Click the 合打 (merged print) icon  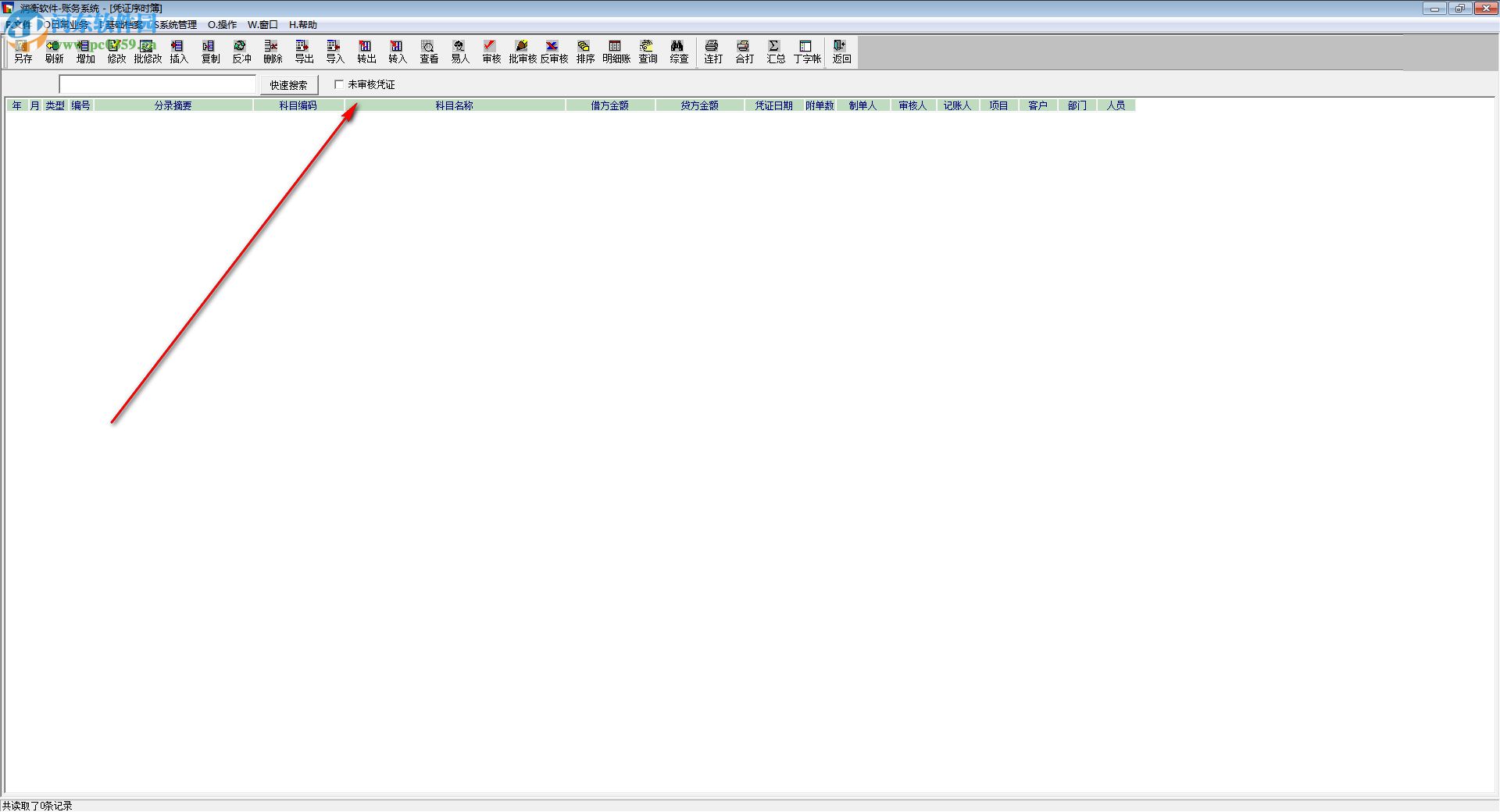click(745, 52)
